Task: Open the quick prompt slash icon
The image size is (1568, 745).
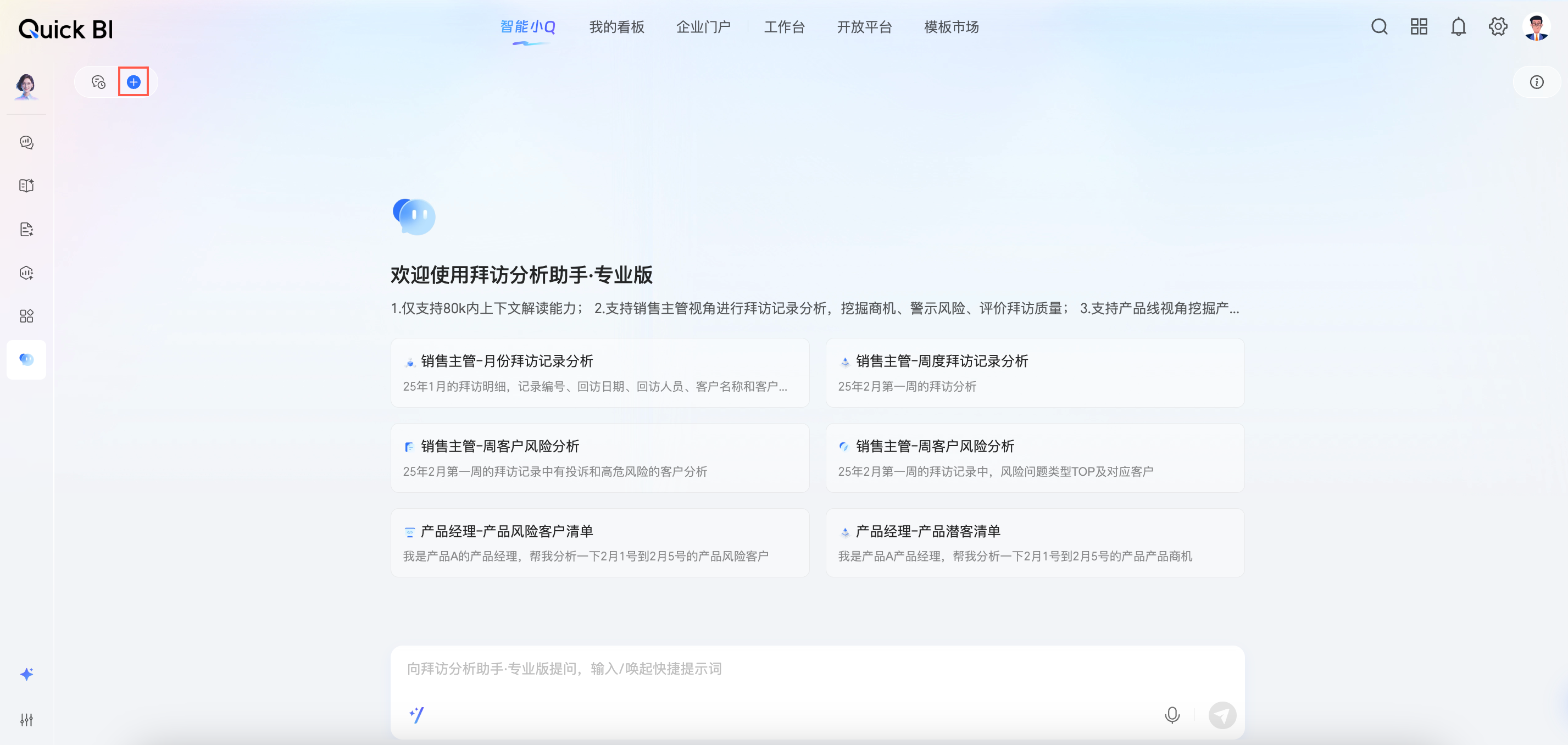Action: pos(416,715)
